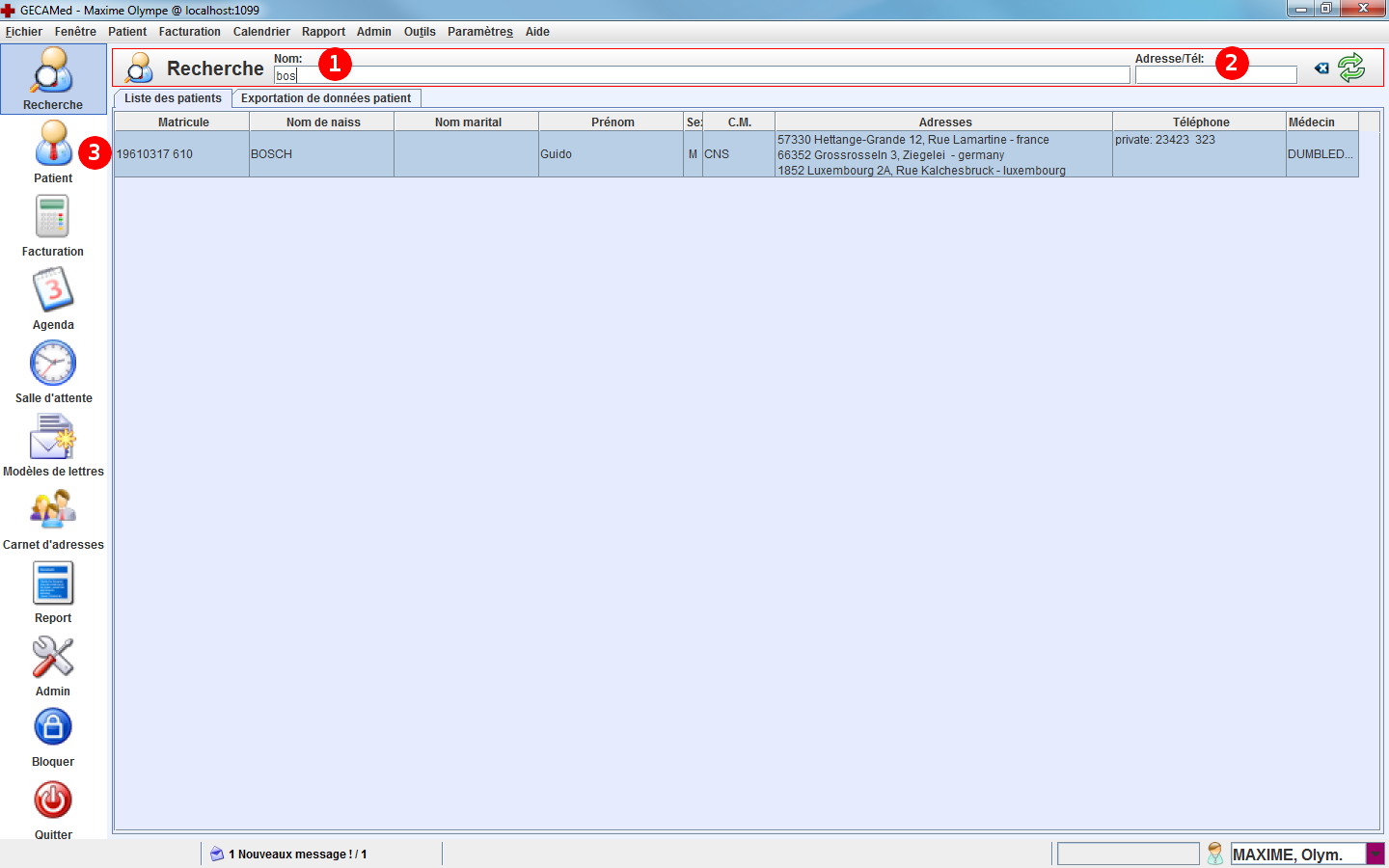Open the Facturation menu
The width and height of the screenshot is (1389, 868).
(x=189, y=32)
